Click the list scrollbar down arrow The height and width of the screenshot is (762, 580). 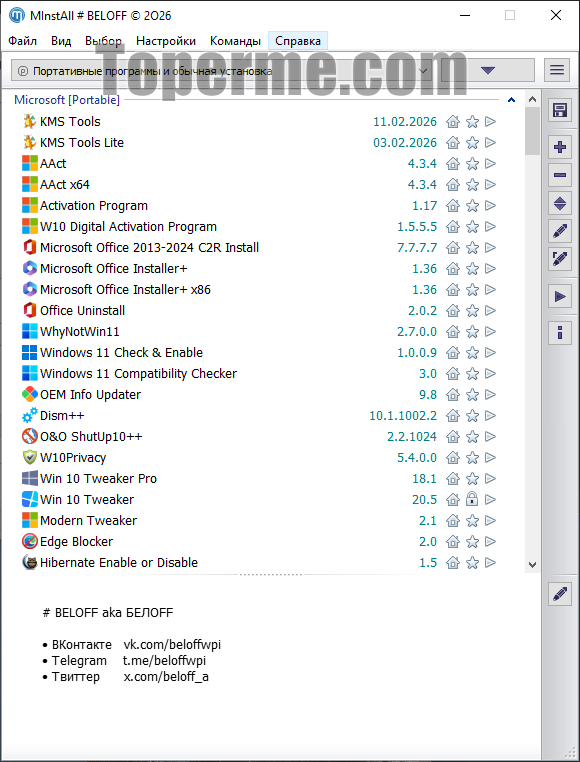coord(532,565)
